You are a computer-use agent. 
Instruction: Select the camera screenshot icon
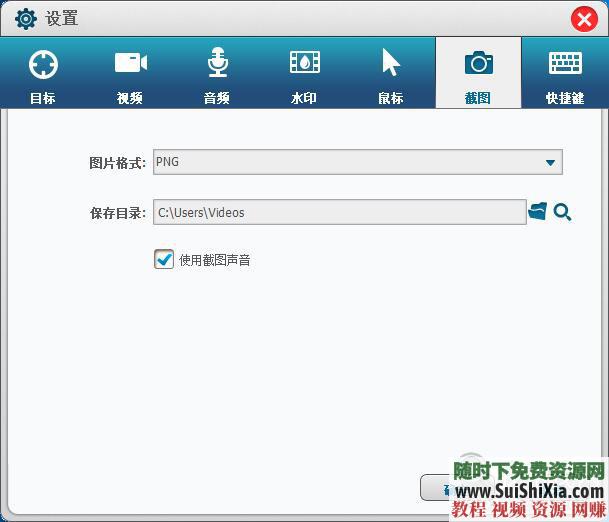pyautogui.click(x=478, y=63)
